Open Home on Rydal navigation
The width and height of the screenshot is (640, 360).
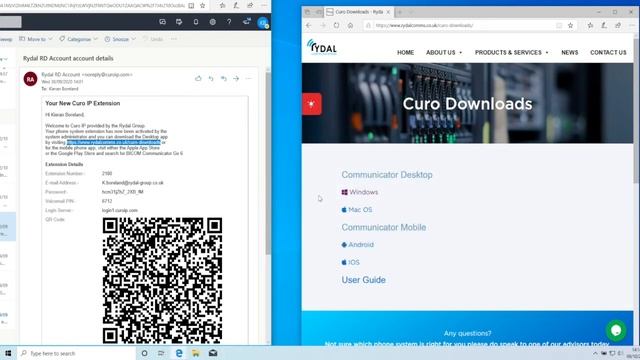(405, 53)
